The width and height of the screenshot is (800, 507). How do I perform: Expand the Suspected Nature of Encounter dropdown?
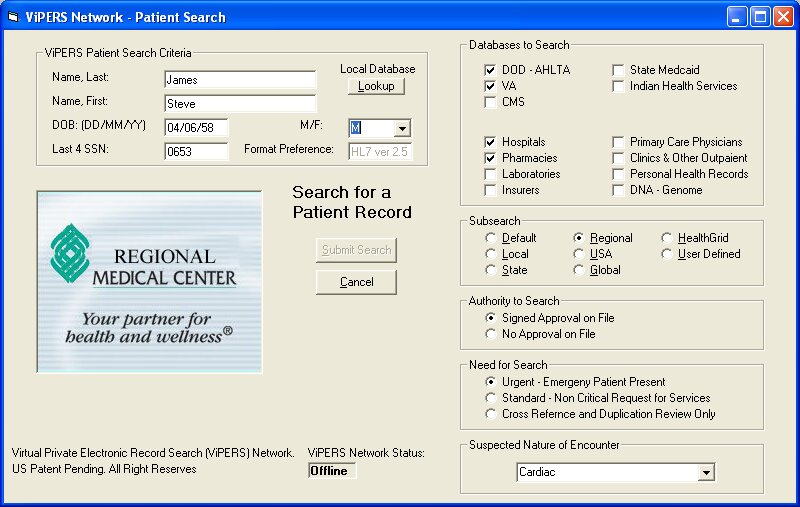[707, 472]
